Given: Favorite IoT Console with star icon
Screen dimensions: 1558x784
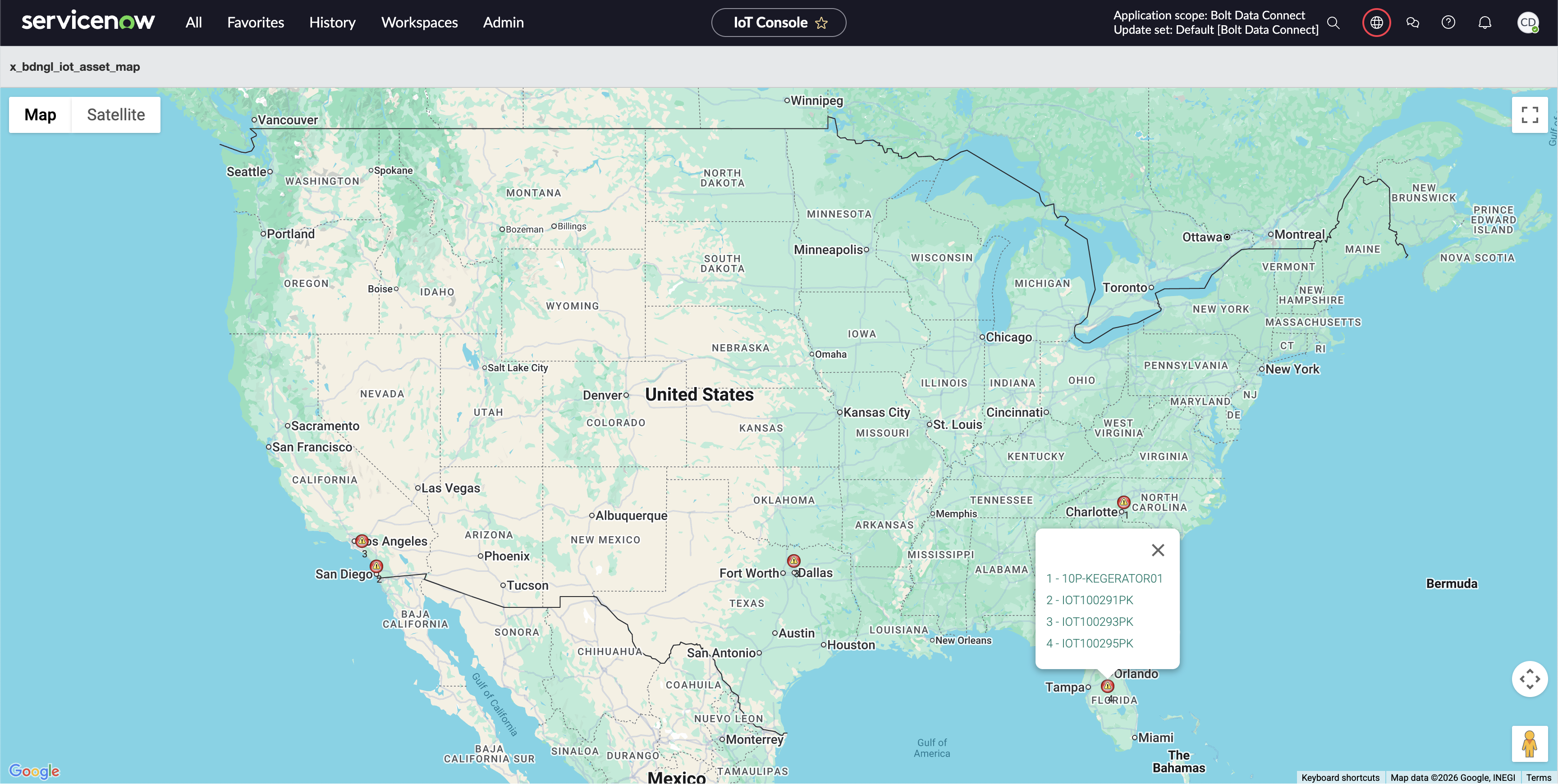Looking at the screenshot, I should [x=821, y=23].
